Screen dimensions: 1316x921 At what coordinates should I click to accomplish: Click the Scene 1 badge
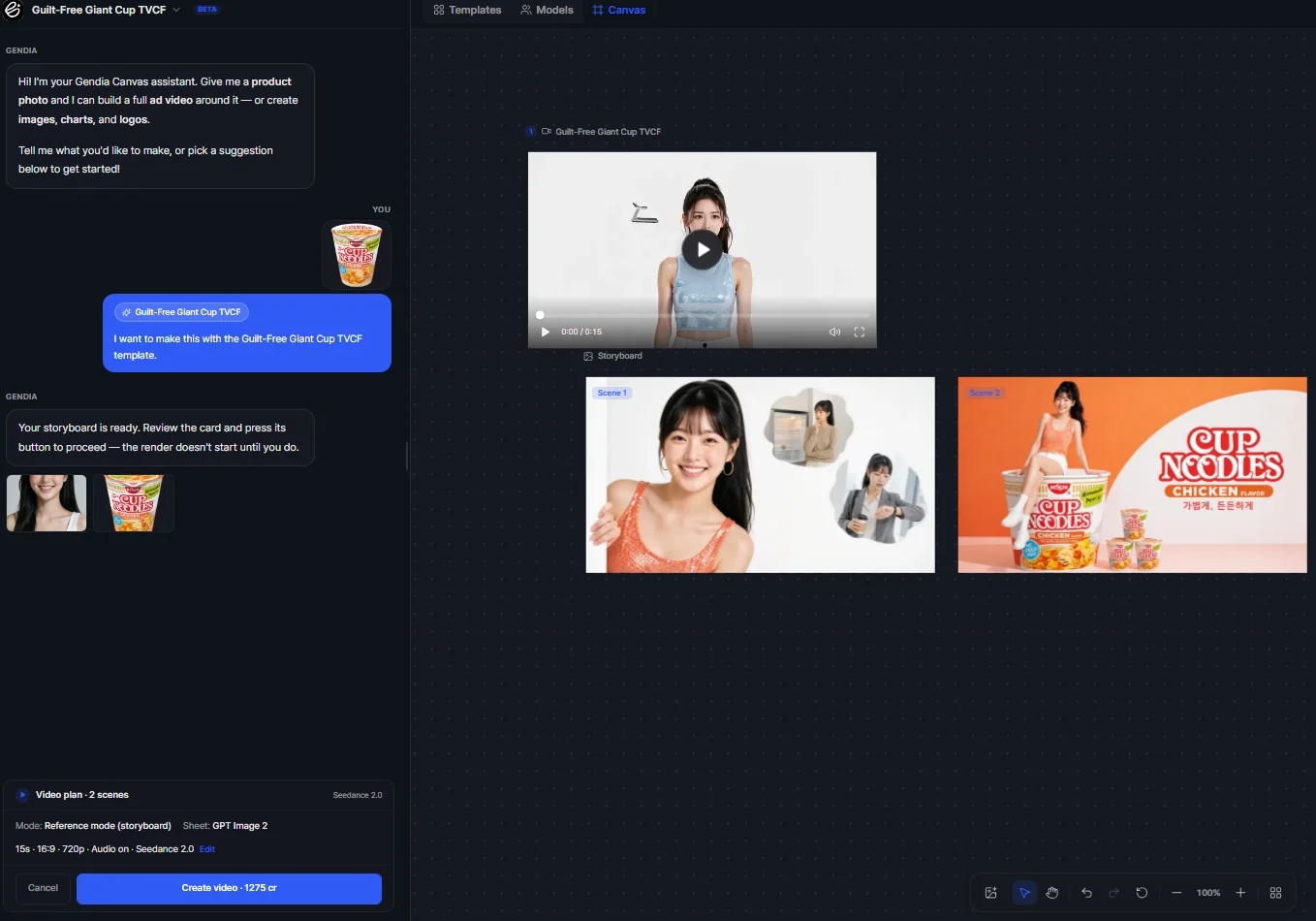click(612, 393)
